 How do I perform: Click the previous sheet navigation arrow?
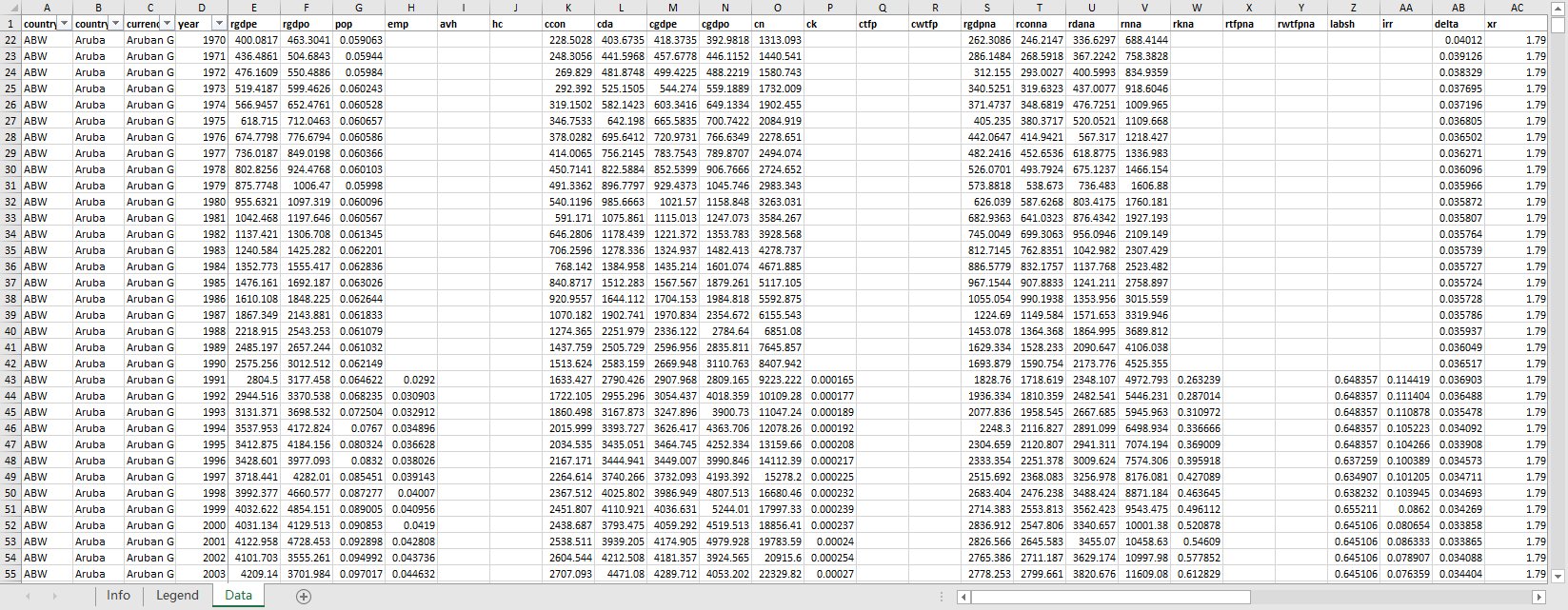pos(28,596)
